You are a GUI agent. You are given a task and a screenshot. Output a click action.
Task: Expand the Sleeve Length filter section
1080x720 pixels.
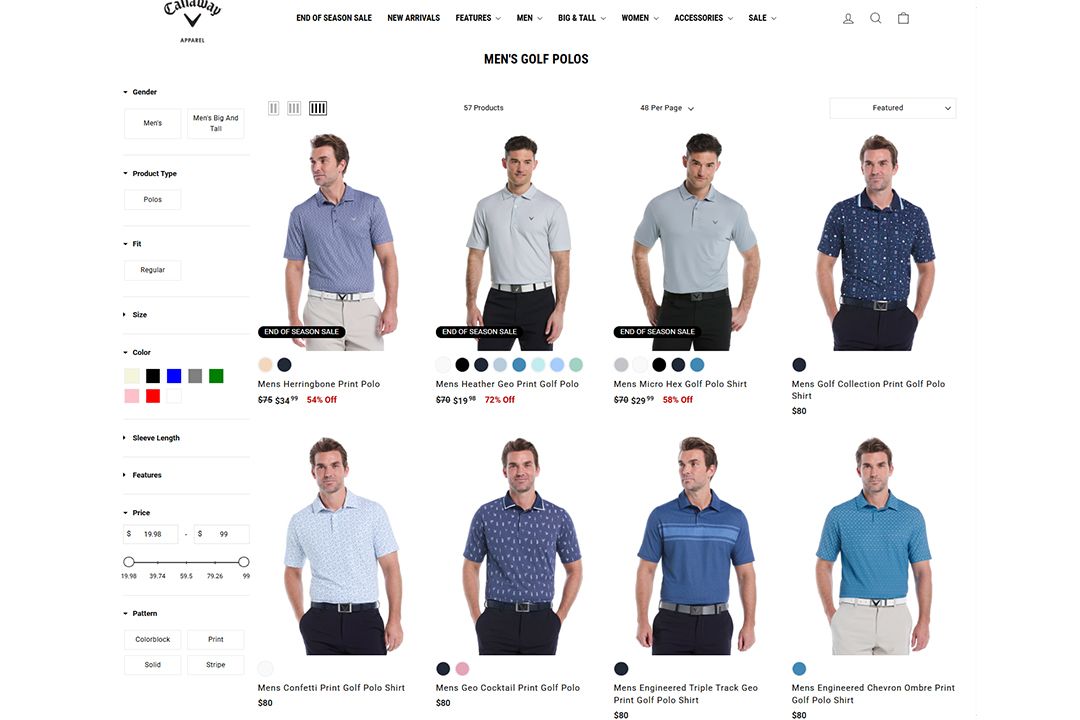coord(155,437)
